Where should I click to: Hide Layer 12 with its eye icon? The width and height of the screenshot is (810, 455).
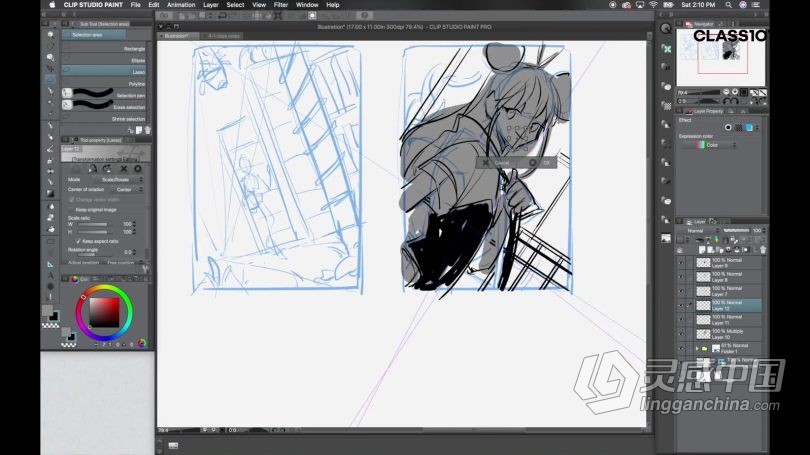point(681,305)
